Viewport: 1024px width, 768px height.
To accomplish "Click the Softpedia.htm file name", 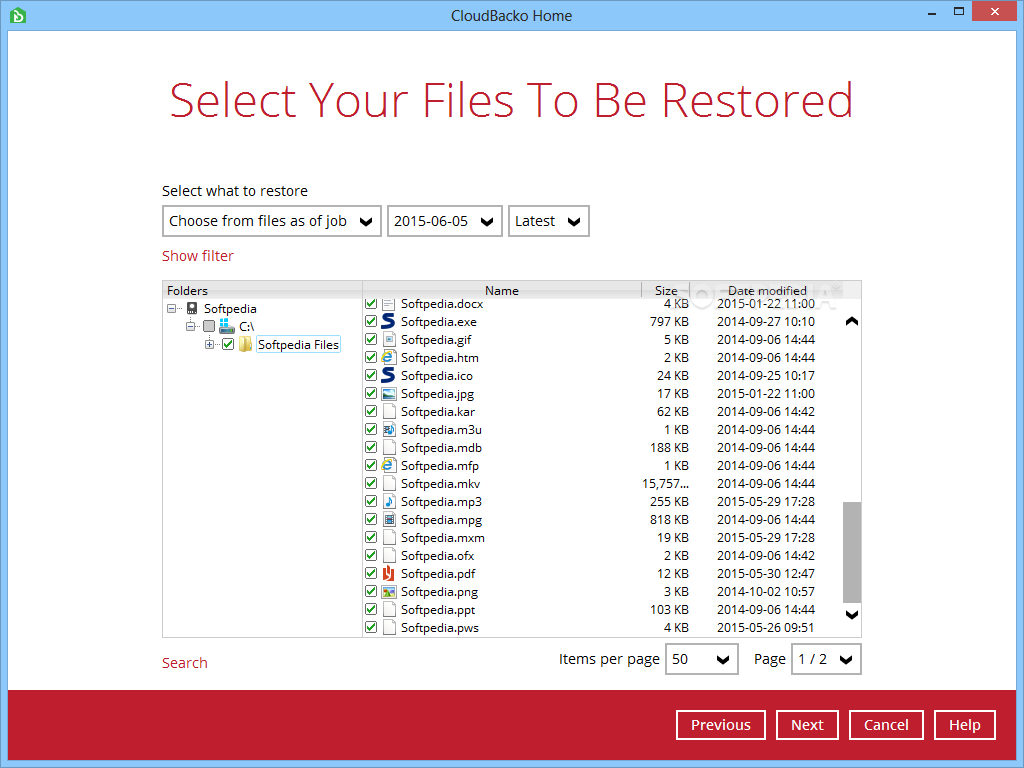I will click(440, 357).
